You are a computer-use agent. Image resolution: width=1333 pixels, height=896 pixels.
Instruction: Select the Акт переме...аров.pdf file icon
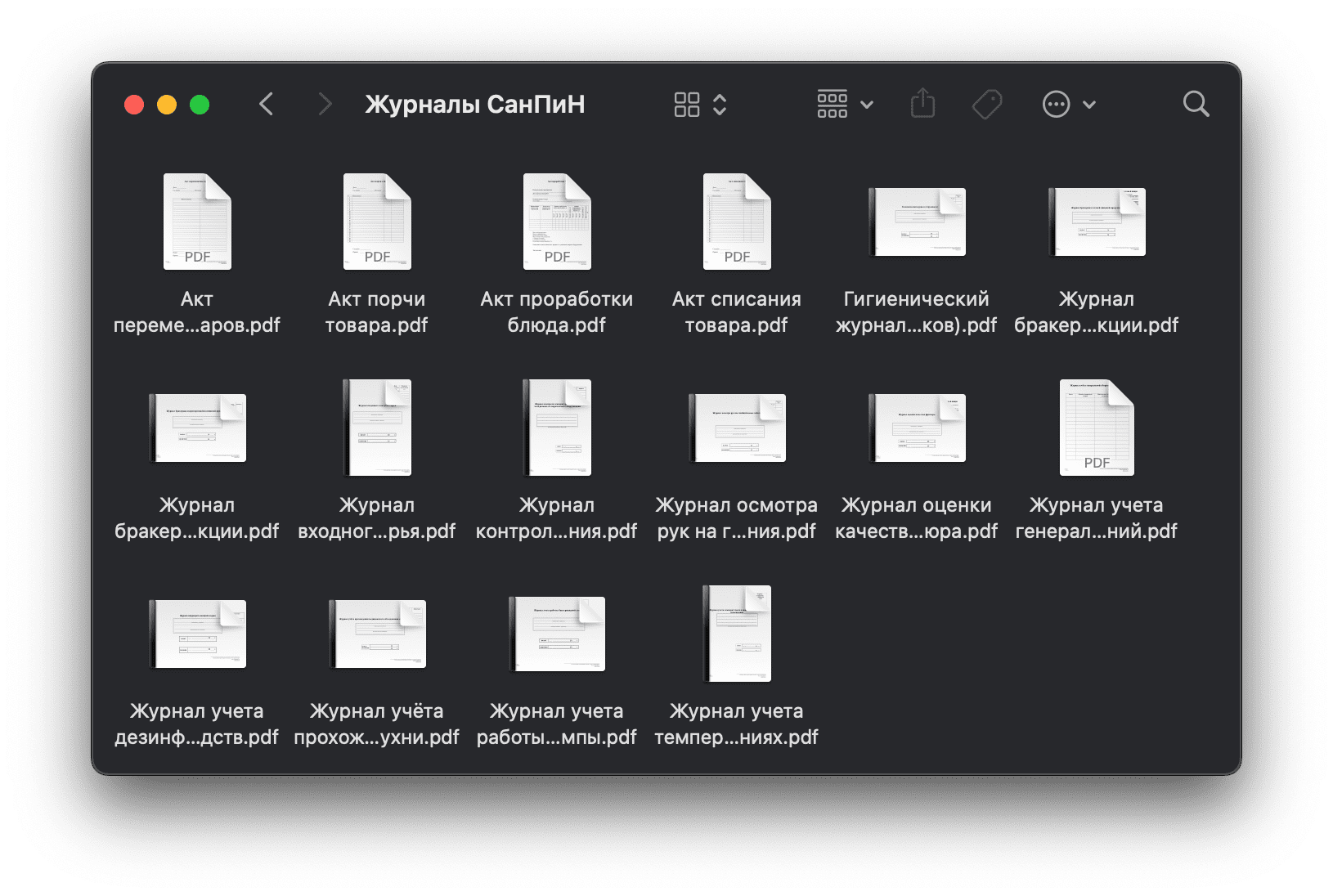[197, 222]
